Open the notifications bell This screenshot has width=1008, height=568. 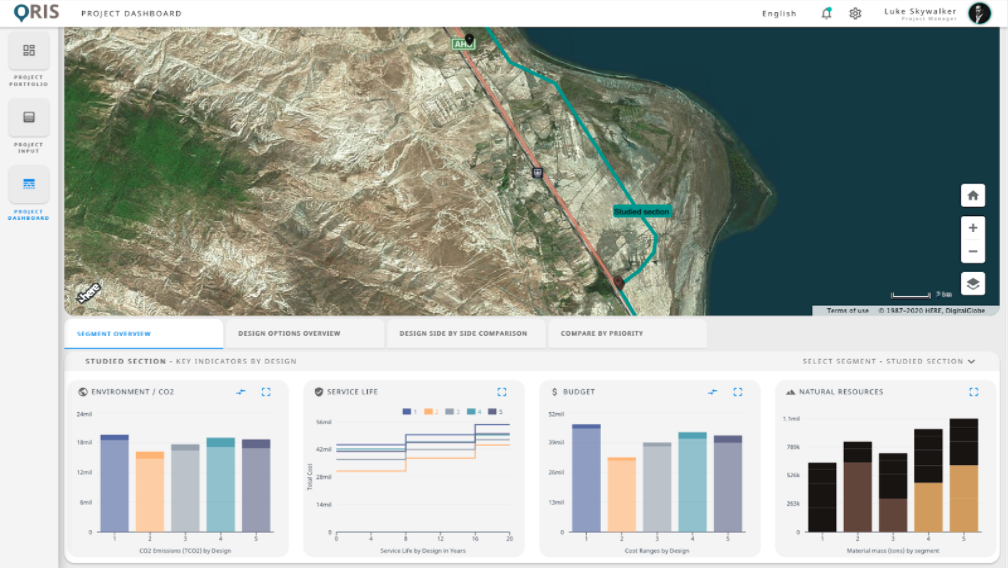(x=826, y=13)
